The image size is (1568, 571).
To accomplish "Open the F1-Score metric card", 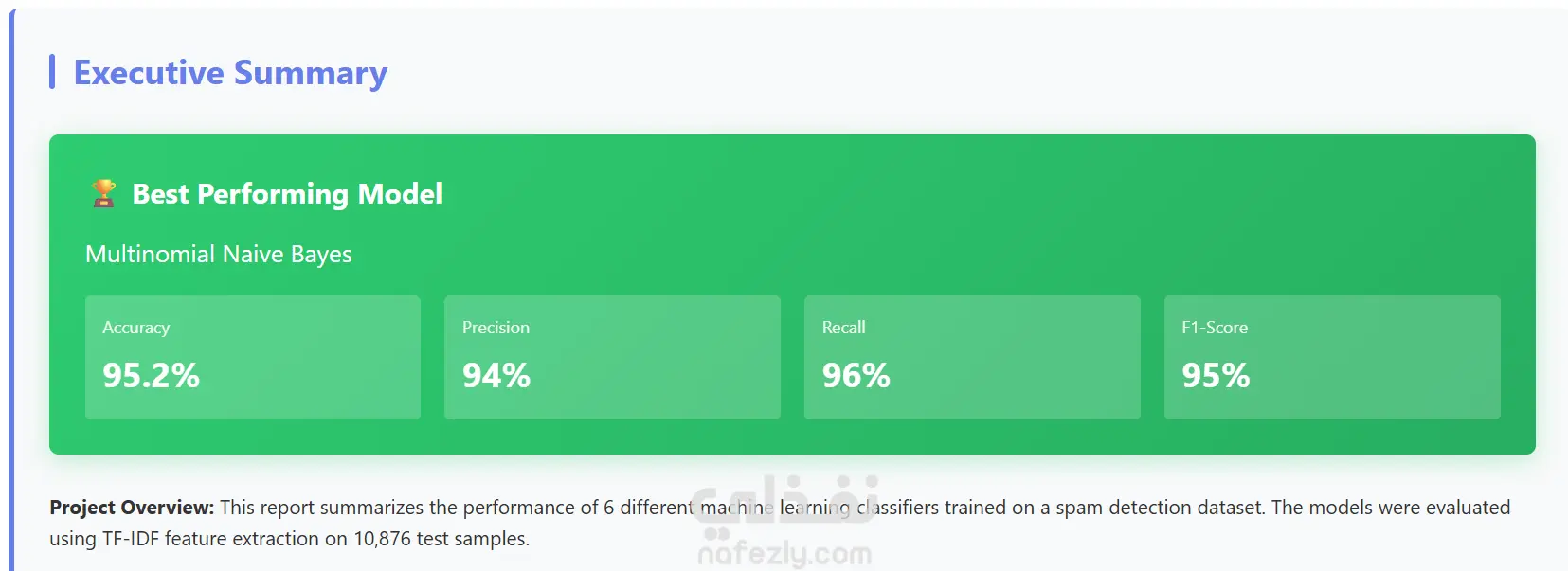I will (x=1332, y=357).
